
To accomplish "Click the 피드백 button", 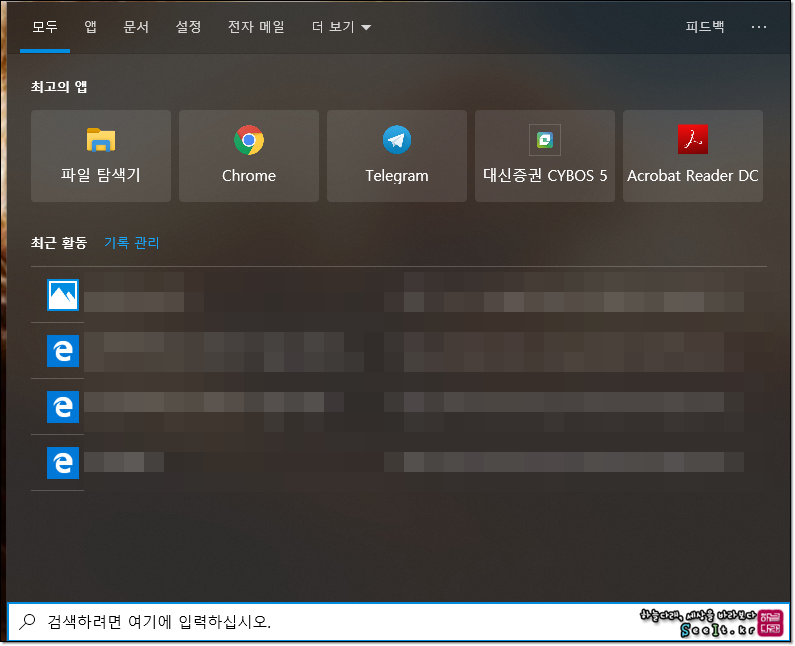I will click(x=705, y=27).
